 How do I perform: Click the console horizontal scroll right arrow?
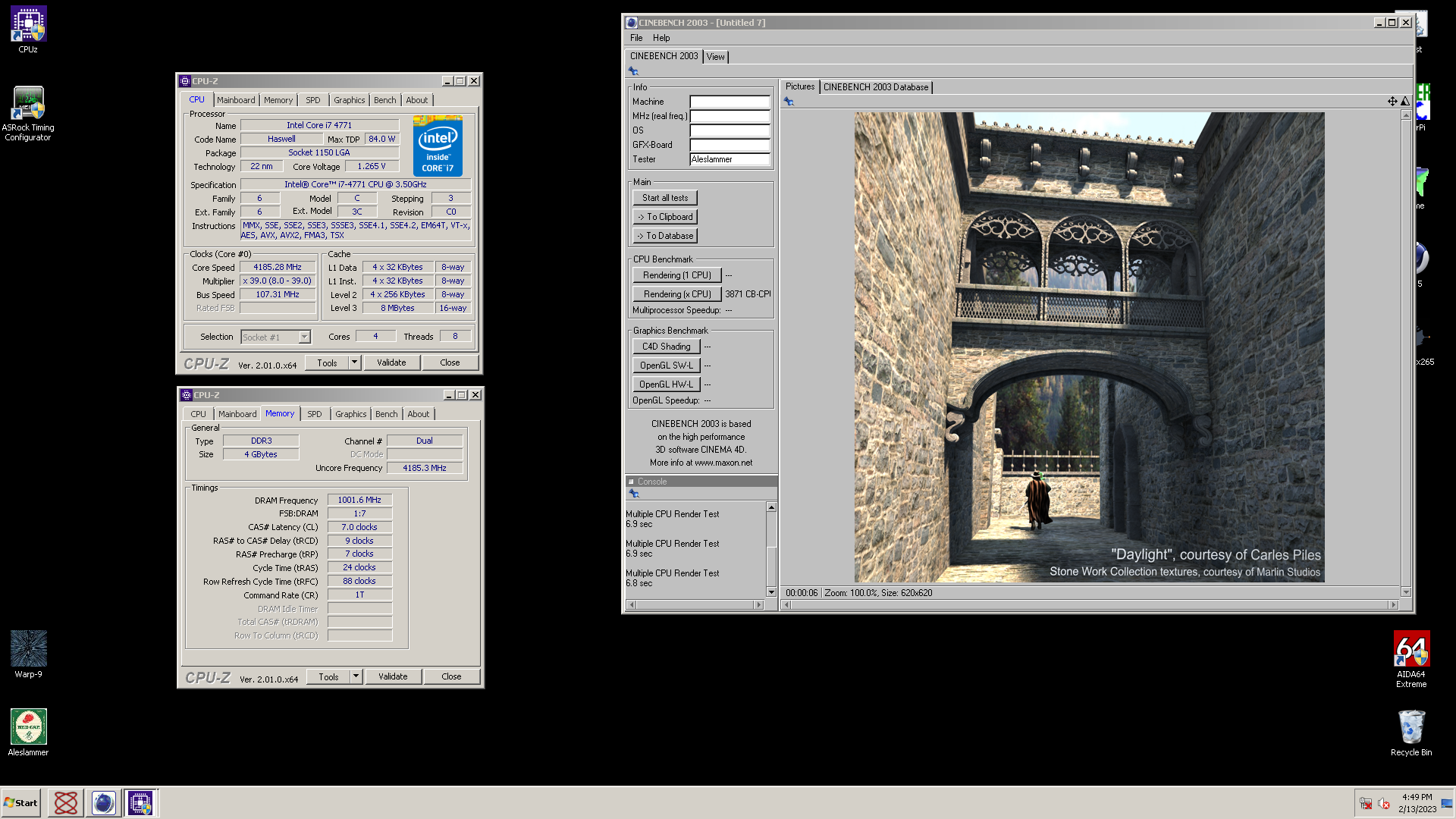click(758, 604)
